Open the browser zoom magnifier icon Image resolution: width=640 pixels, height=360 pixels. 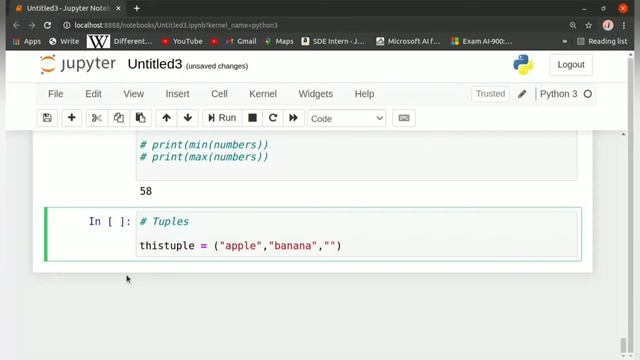click(x=573, y=25)
